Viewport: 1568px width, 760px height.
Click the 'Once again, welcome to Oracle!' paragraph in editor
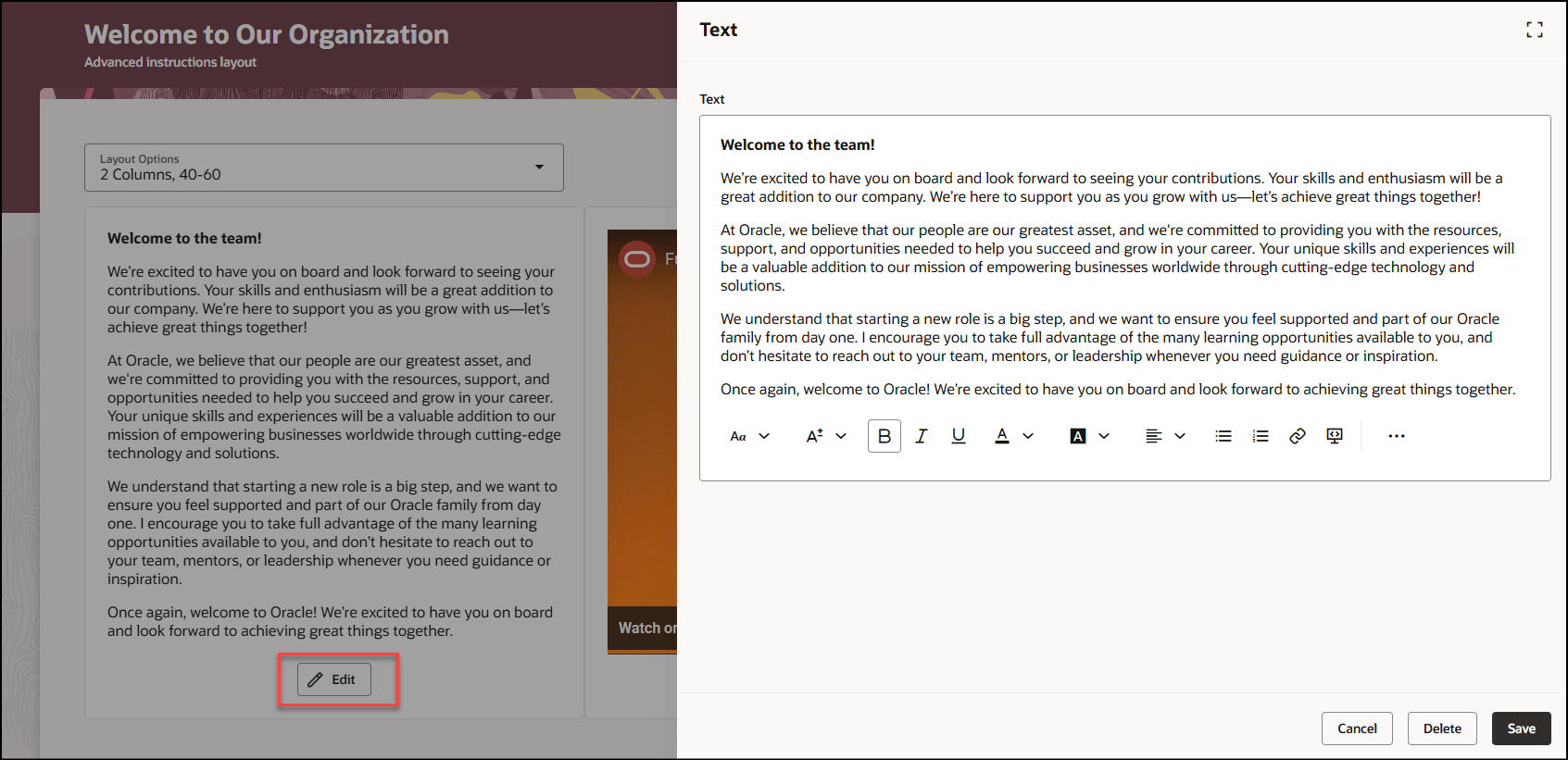pyautogui.click(x=1118, y=390)
